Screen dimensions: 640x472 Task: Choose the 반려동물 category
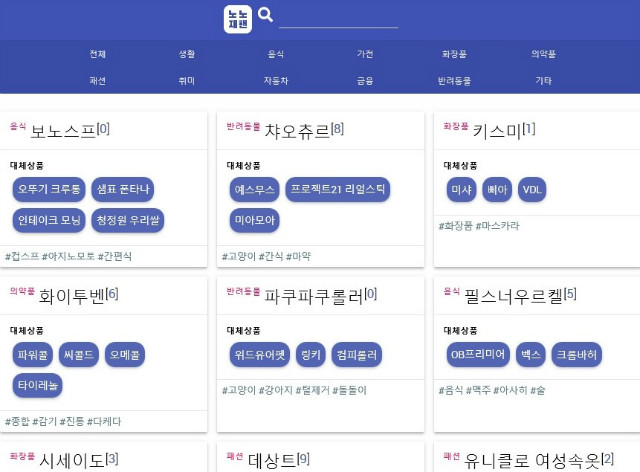pos(454,81)
